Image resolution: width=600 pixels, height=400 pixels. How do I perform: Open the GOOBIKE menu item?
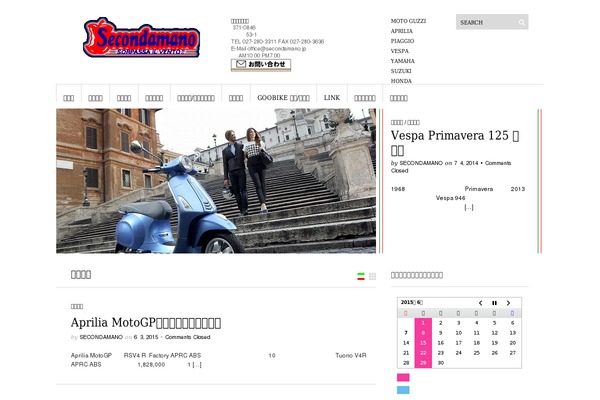coord(283,98)
